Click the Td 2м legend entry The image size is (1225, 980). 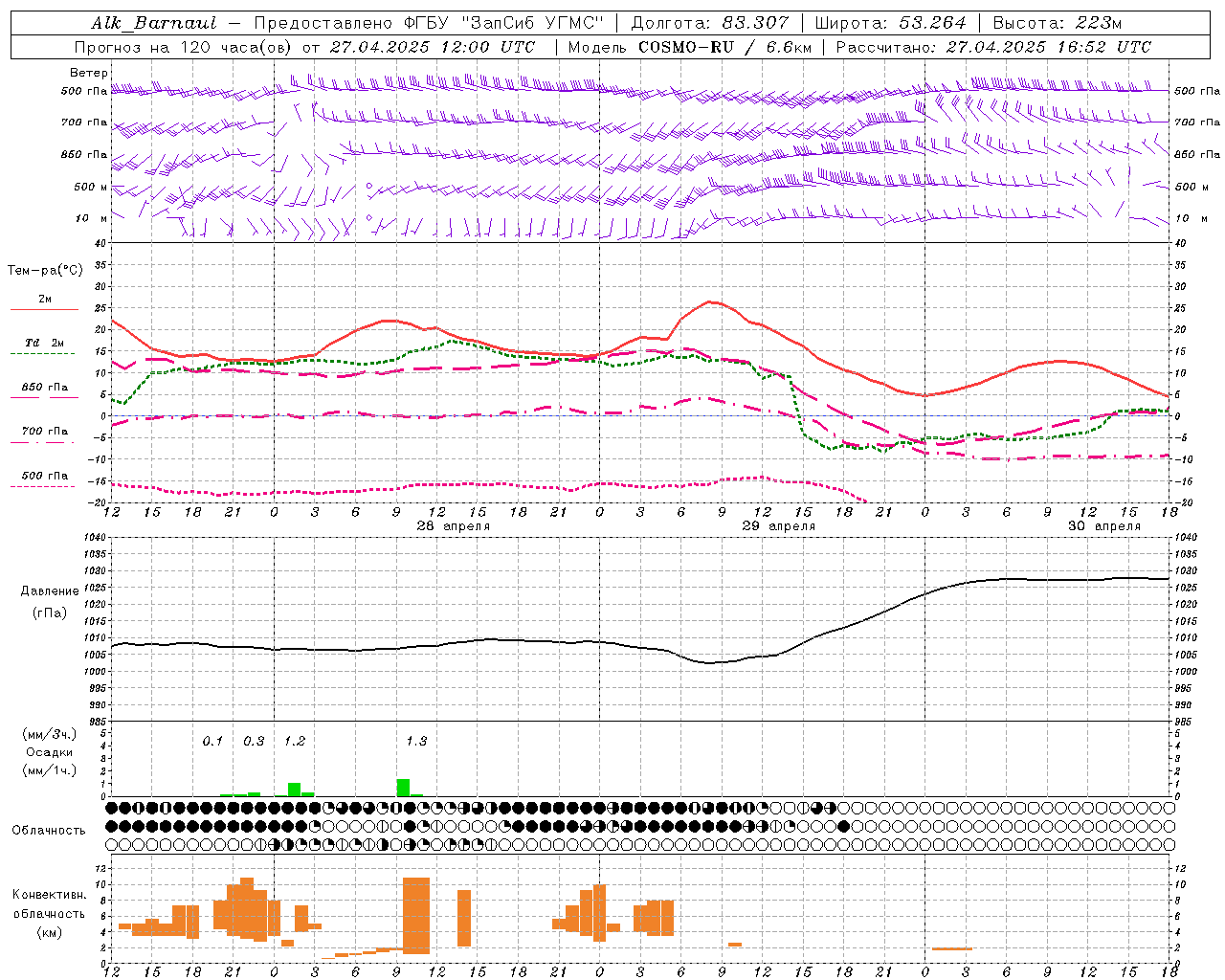pos(44,343)
